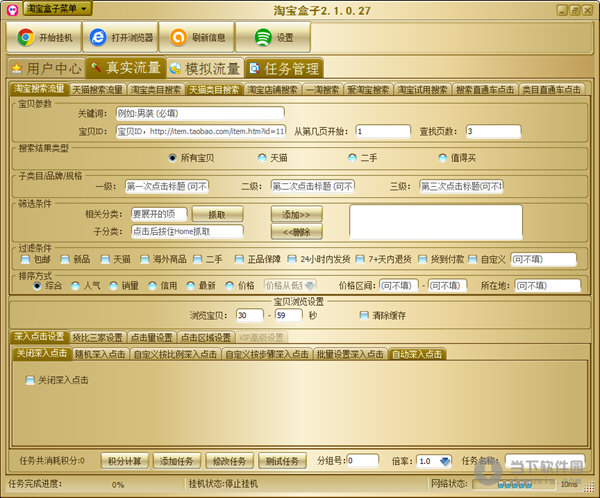Click the globe icon on 模拟流量 tab
This screenshot has height=498, width=600.
click(x=175, y=69)
